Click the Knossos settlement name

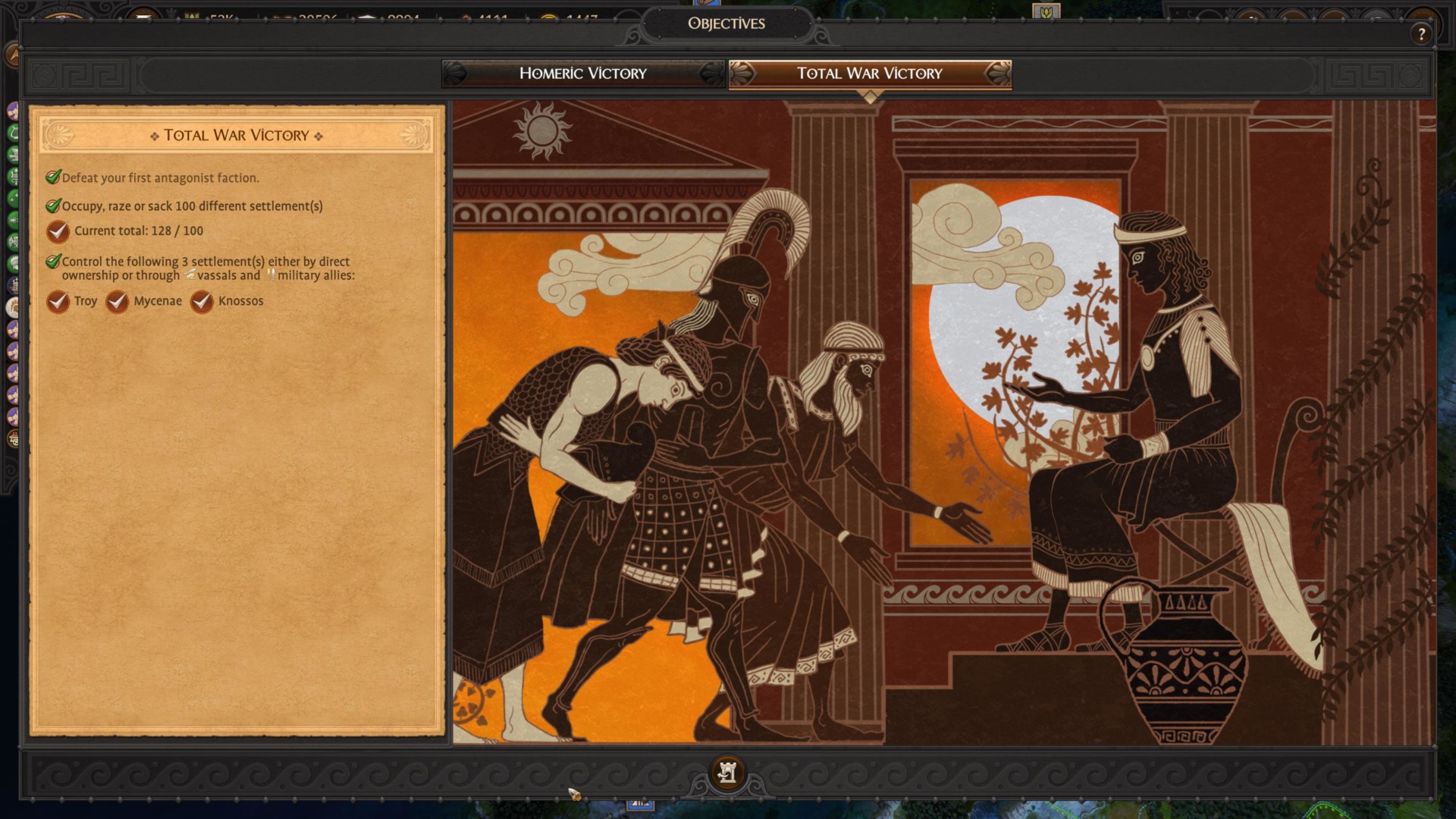pyautogui.click(x=240, y=301)
